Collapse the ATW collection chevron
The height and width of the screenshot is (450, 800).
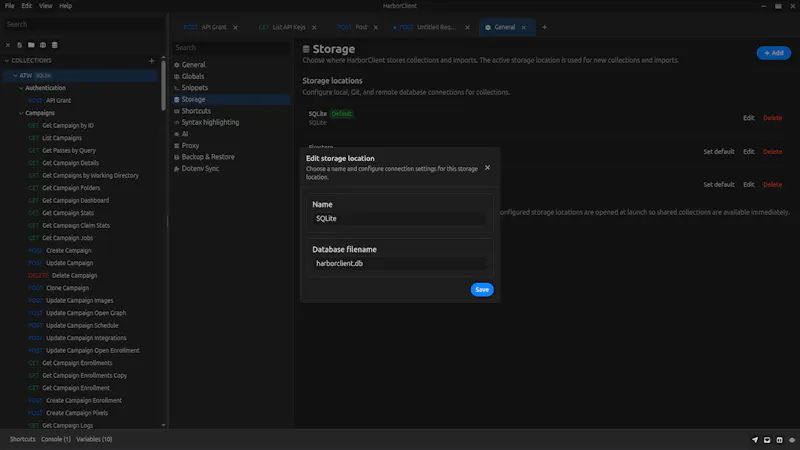pyautogui.click(x=15, y=76)
